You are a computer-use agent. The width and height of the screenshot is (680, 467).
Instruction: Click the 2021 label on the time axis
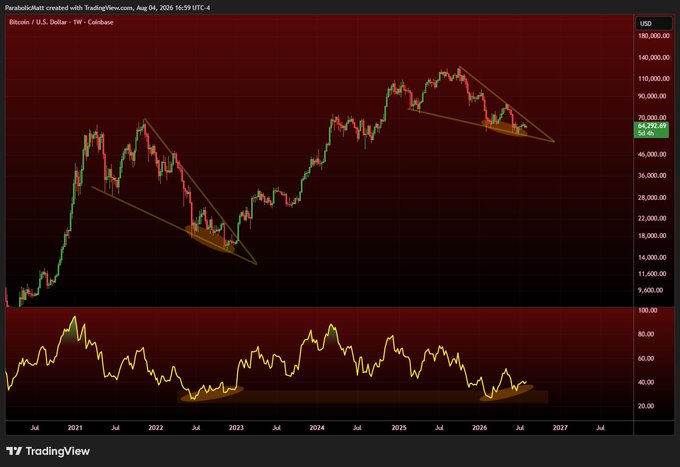[75, 428]
